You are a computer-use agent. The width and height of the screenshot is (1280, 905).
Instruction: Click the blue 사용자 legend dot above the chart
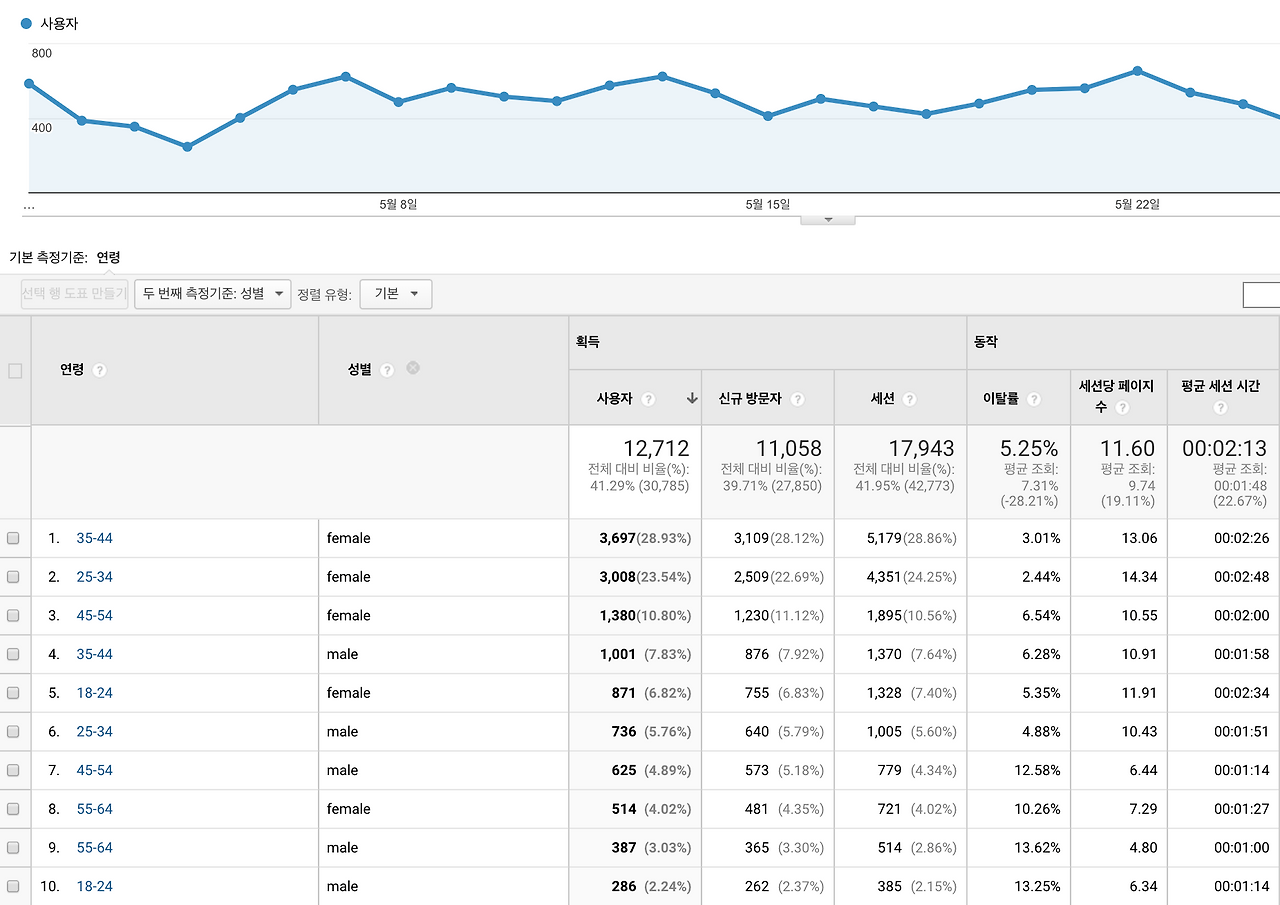26,24
